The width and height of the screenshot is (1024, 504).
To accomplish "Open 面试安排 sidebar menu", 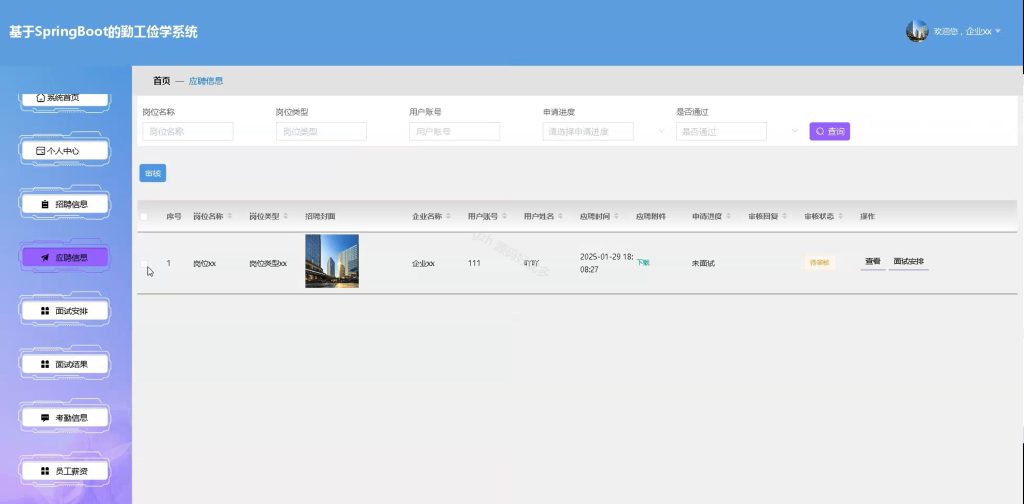I will 65,311.
